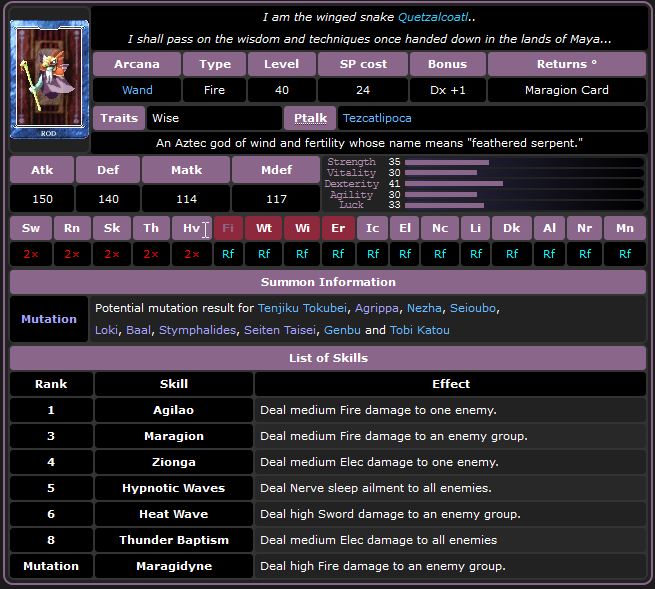Click the Hv resistance header cell
The image size is (655, 589).
coord(190,229)
